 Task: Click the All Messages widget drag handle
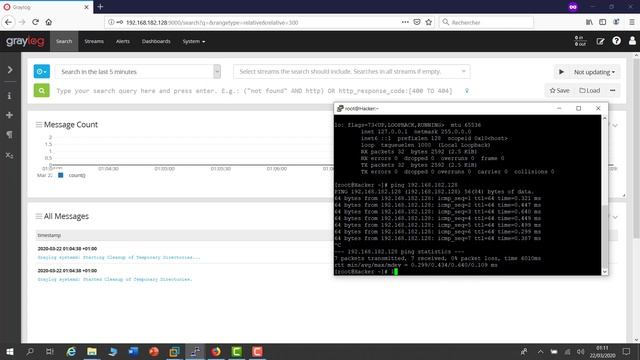(39, 216)
